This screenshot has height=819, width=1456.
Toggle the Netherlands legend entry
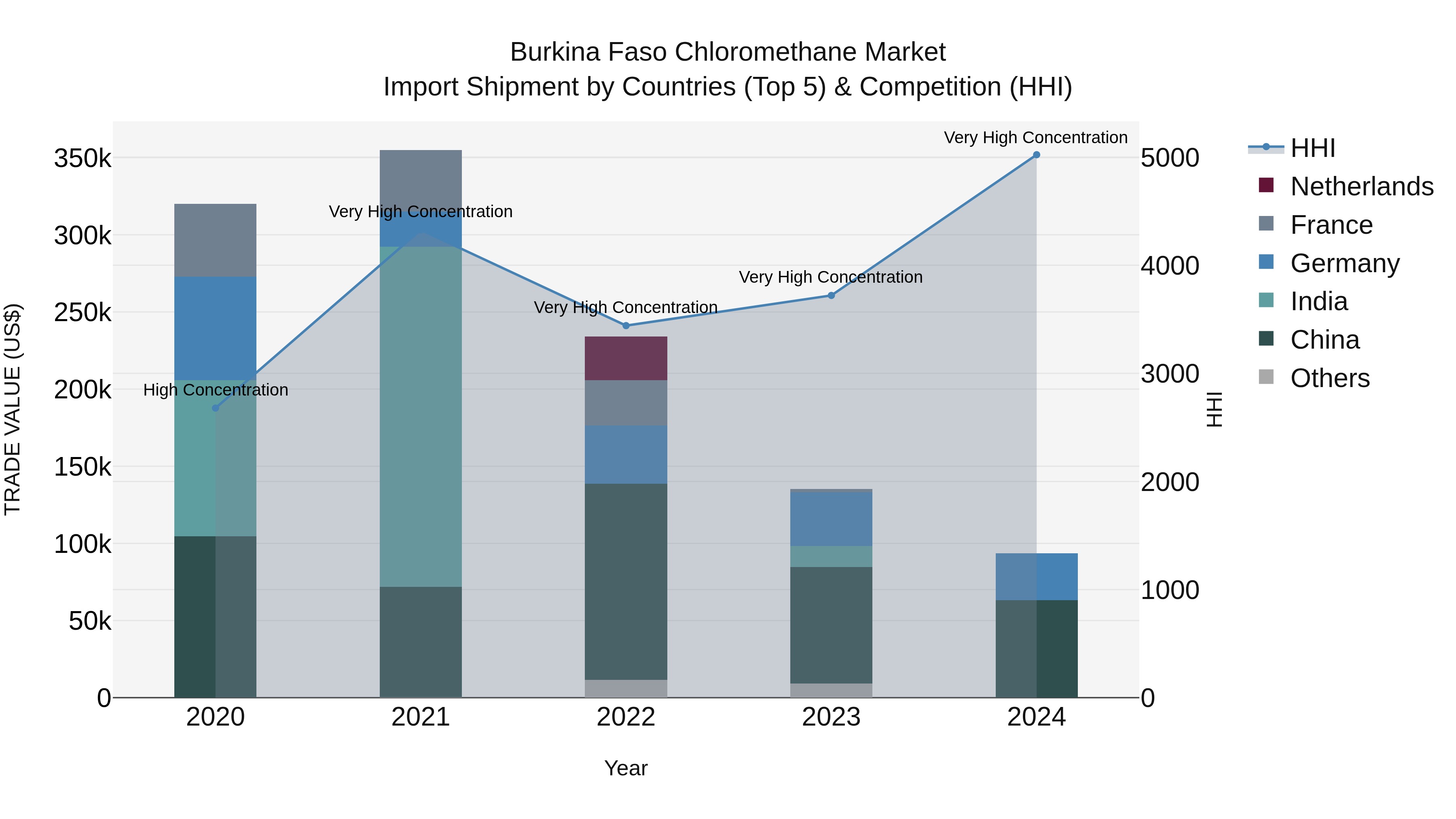(x=1346, y=186)
